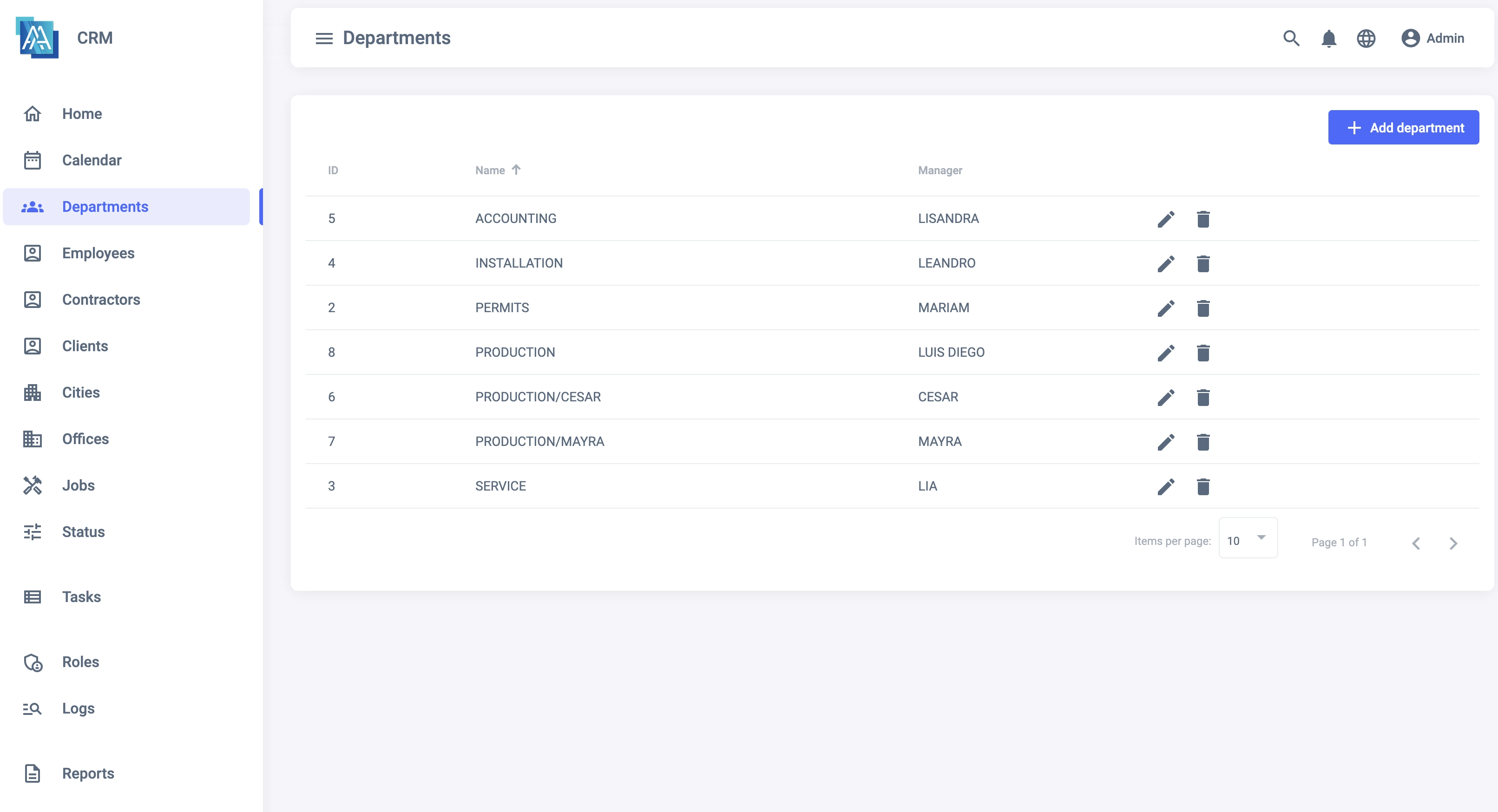Click the Add department button
Viewport: 1498px width, 812px height.
tap(1403, 127)
